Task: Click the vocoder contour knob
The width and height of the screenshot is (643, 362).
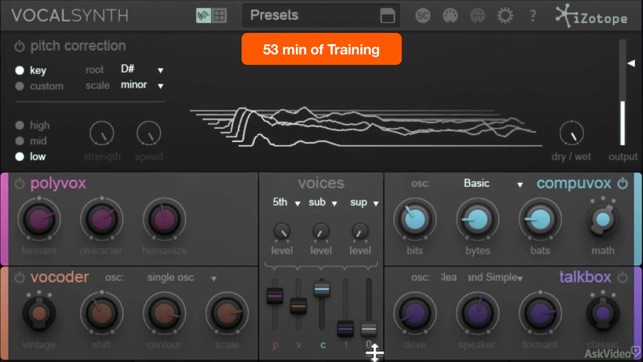Action: click(164, 313)
